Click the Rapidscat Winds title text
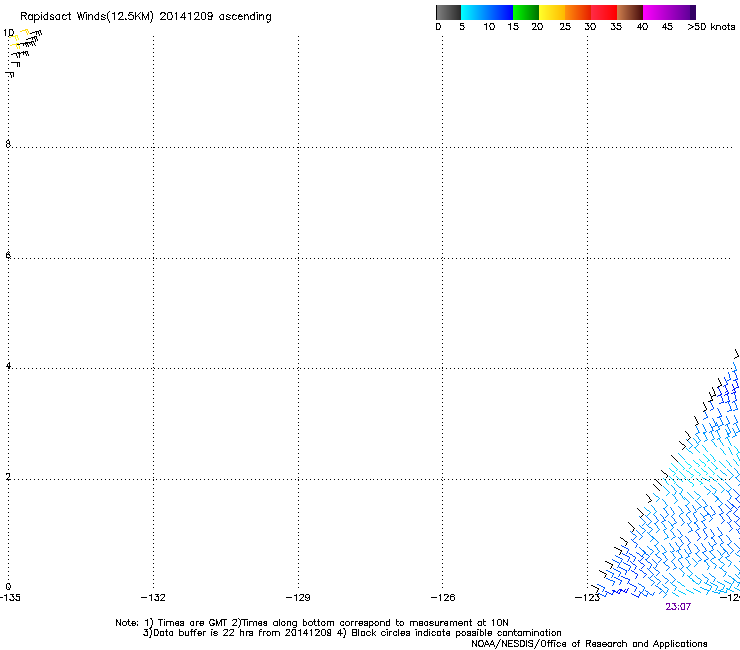The width and height of the screenshot is (740, 650). coord(146,17)
